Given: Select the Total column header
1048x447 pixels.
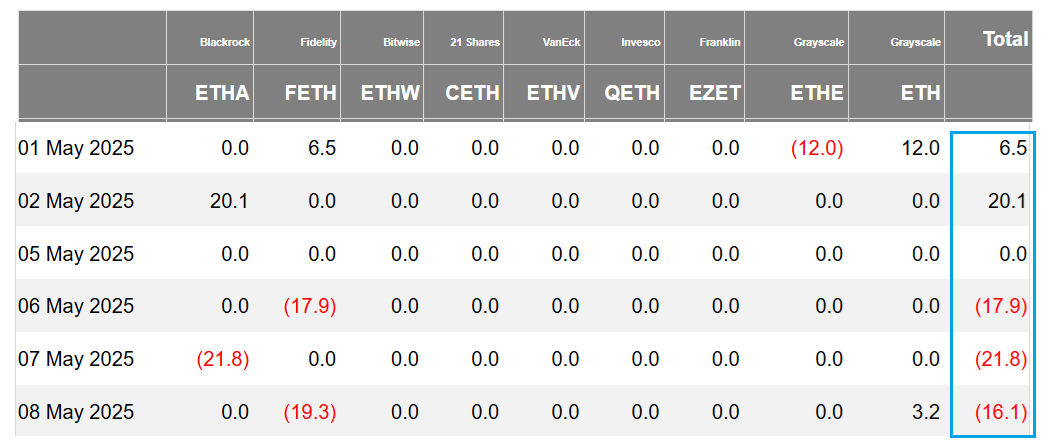Looking at the screenshot, I should (x=1005, y=39).
